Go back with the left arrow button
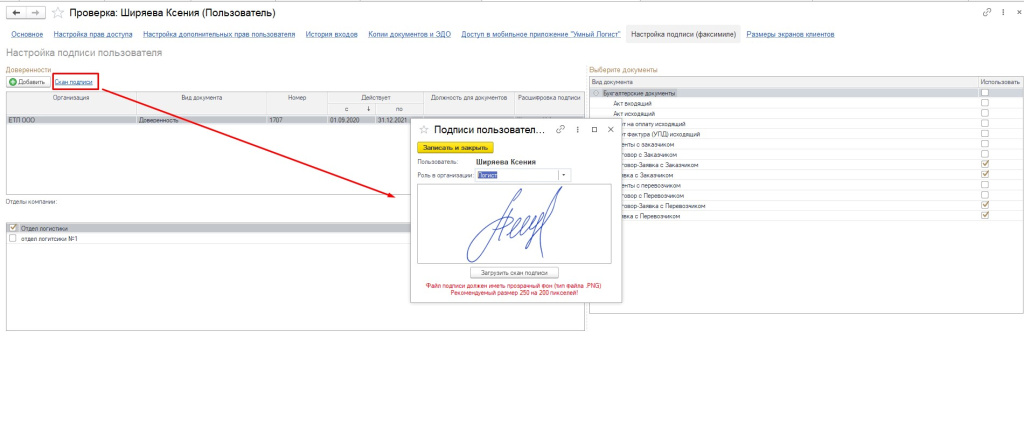This screenshot has width=1024, height=428. pyautogui.click(x=16, y=12)
